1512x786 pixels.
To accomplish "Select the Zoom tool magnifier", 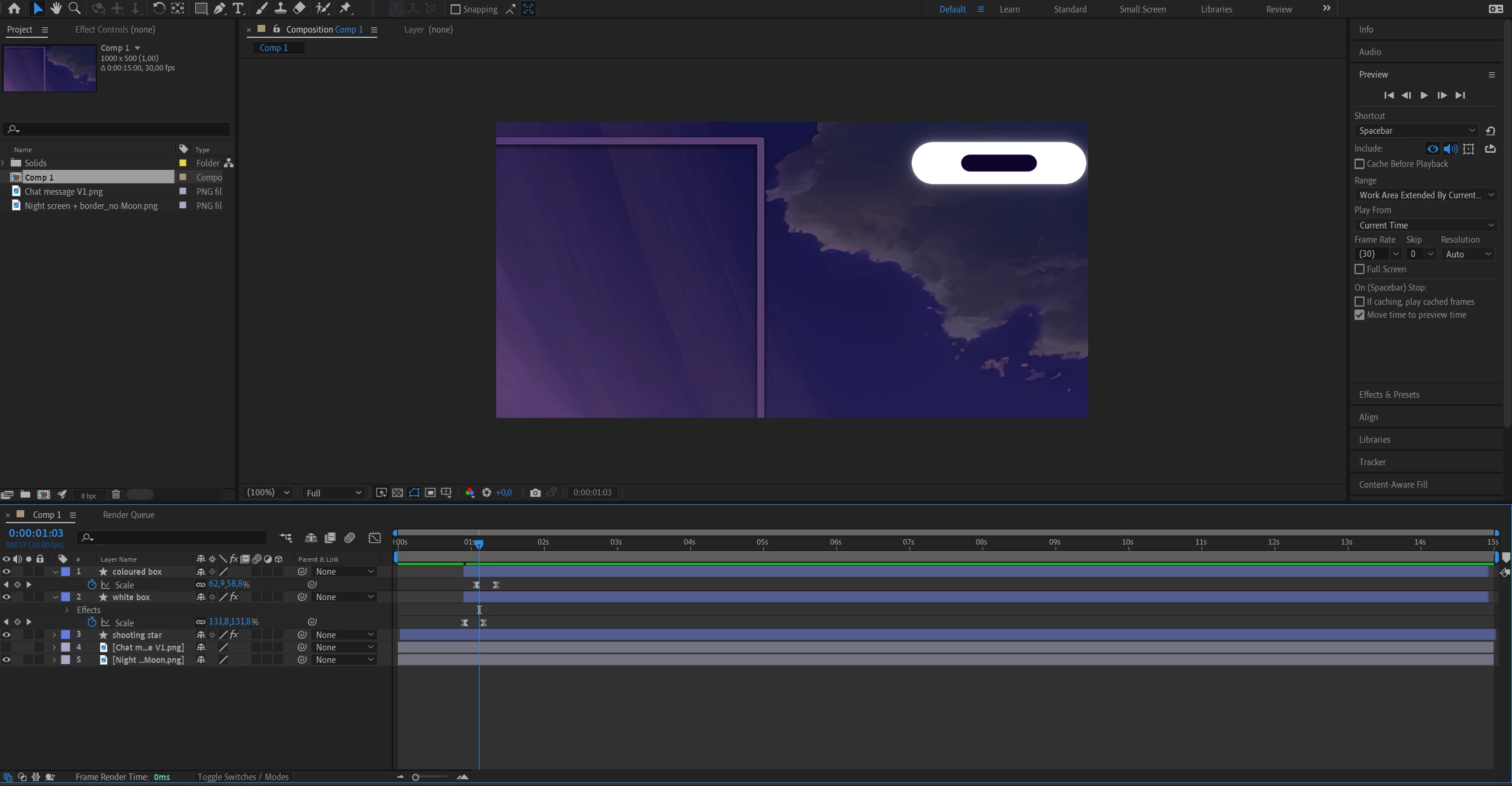I will 75,8.
